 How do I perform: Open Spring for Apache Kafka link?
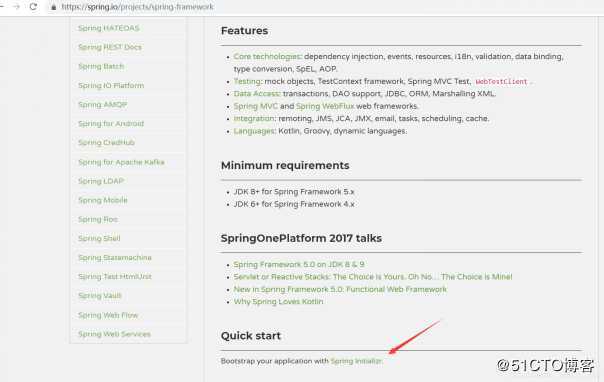point(121,162)
